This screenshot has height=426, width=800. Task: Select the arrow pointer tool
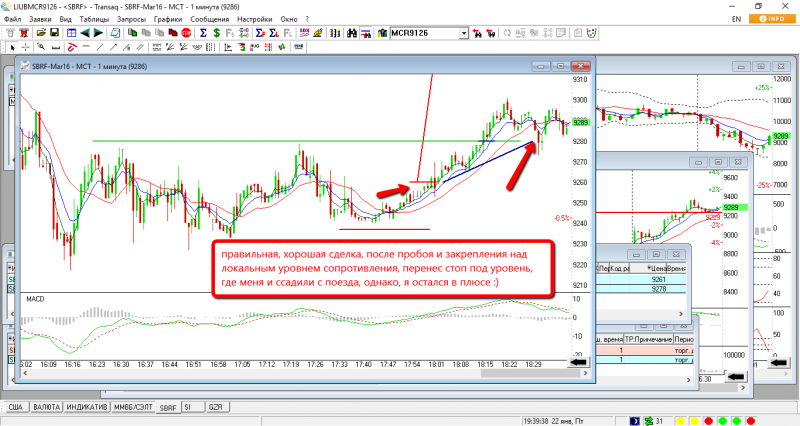(12, 47)
